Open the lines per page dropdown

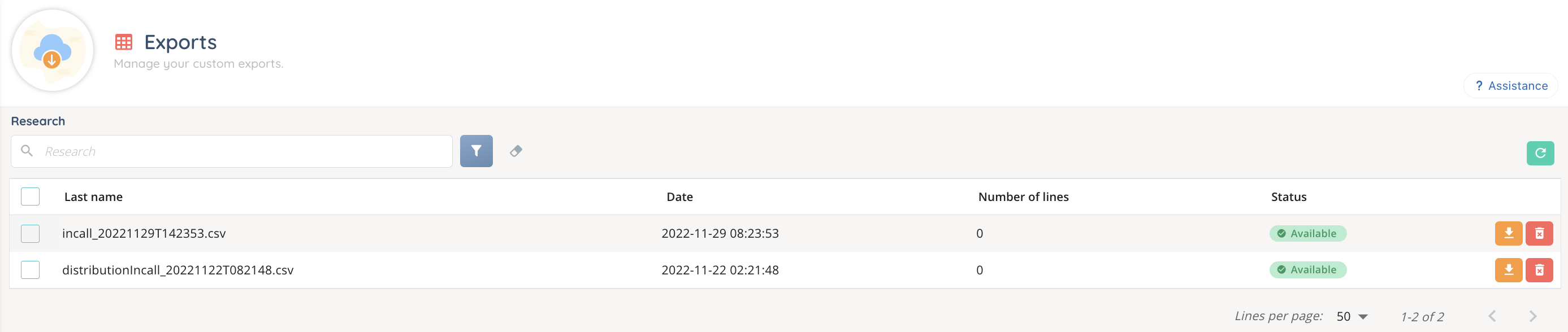(1352, 317)
